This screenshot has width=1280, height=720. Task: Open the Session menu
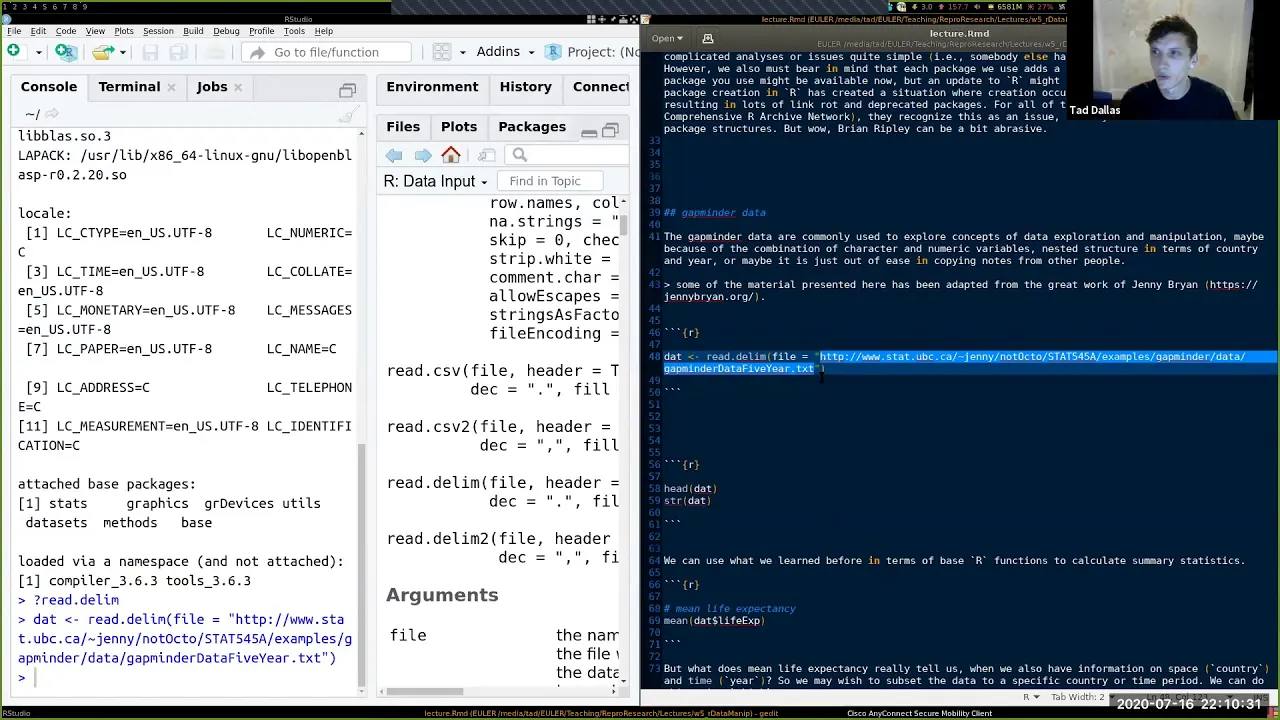158,31
